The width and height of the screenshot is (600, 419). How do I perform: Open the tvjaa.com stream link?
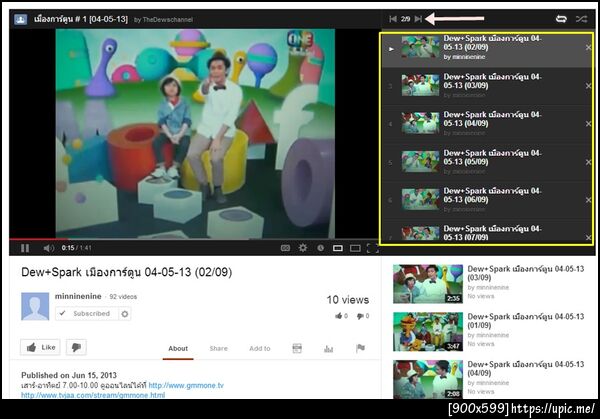pos(93,395)
